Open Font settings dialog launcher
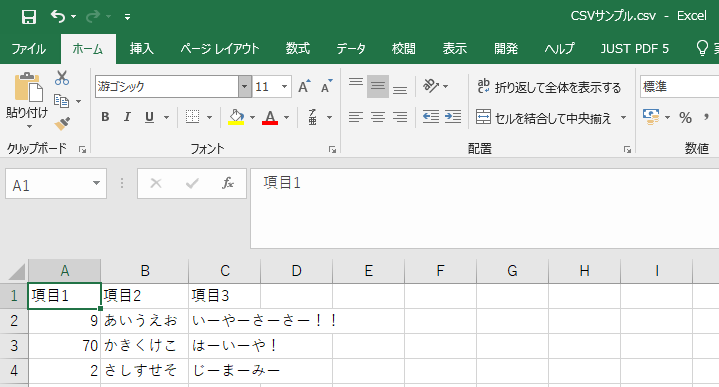The height and width of the screenshot is (387, 719). (x=332, y=149)
